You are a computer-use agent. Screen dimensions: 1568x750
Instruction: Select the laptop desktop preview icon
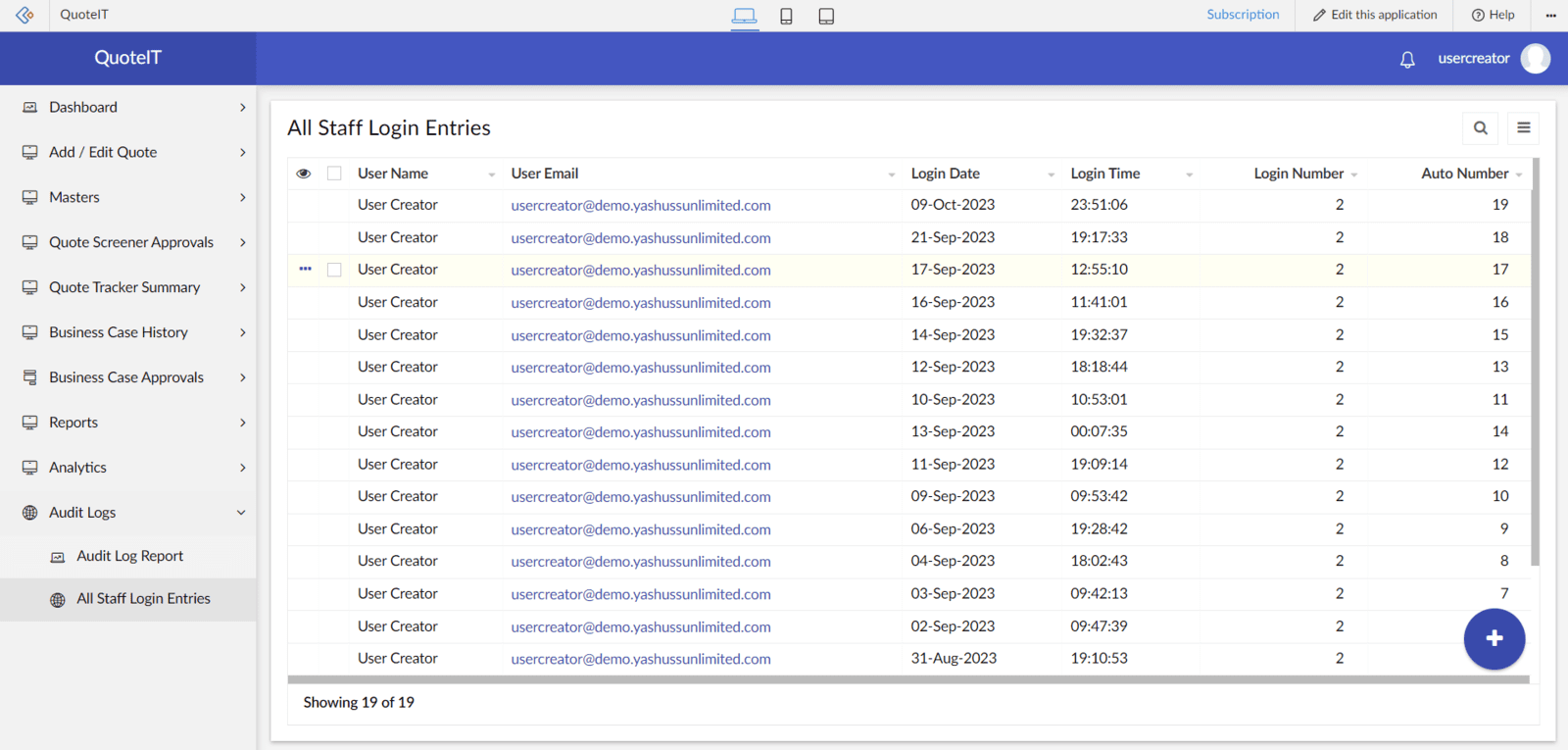744,16
